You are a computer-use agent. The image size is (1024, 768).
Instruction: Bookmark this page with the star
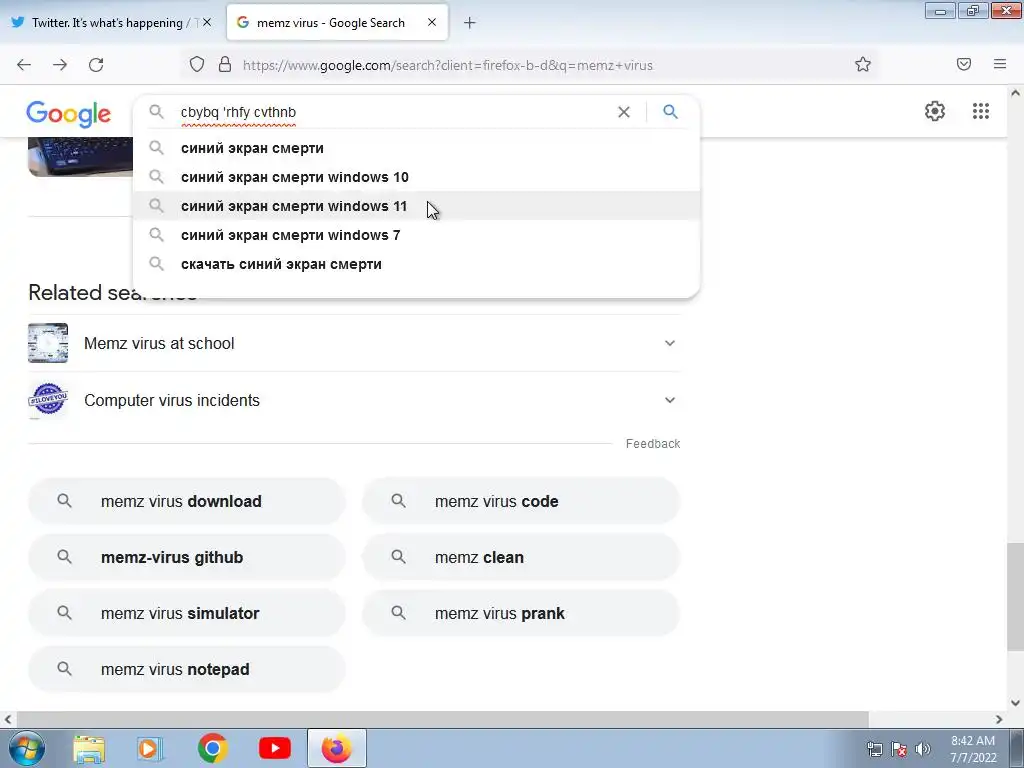click(863, 64)
